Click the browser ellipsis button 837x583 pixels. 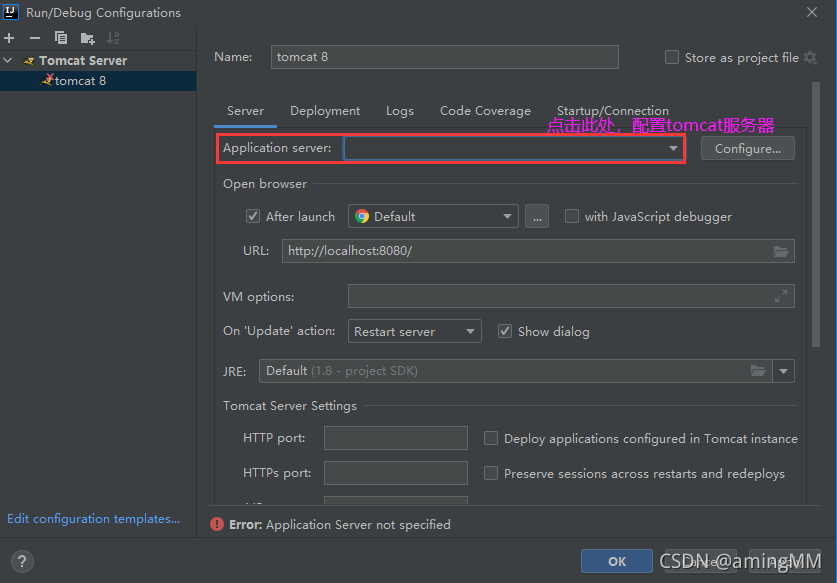coord(536,216)
